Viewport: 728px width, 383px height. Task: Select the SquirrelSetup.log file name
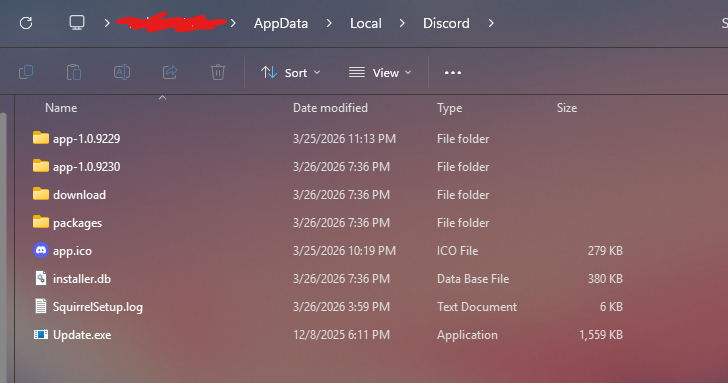[x=98, y=307]
